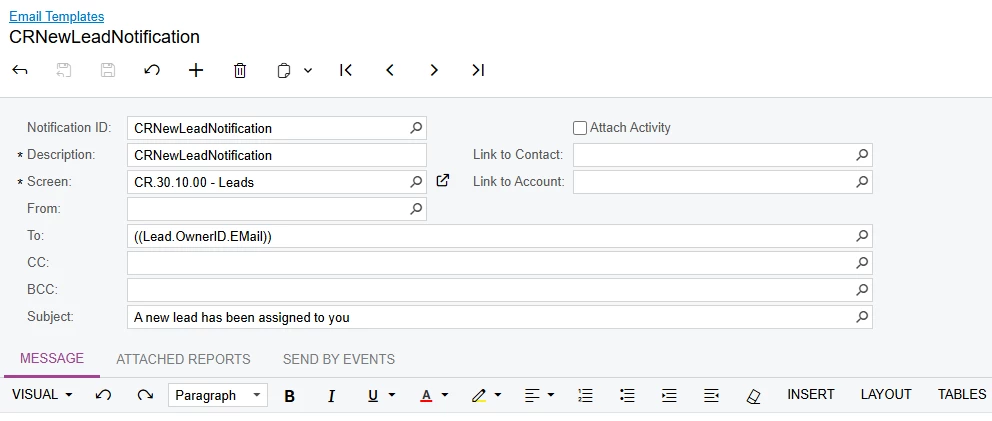Screen dimensions: 992x421
Task: Expand the VISUAL editor mode dropdown
Action: click(42, 395)
